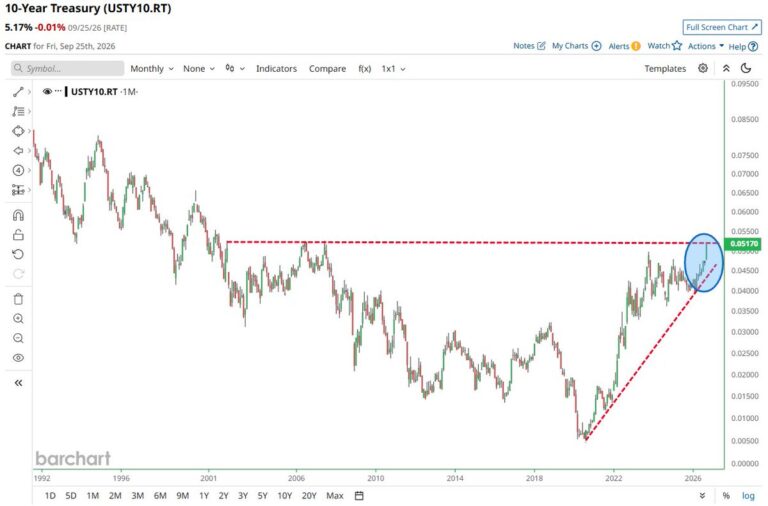This screenshot has height=506, width=768.
Task: Expand the bottom panel double chevron
Action: tap(702, 496)
